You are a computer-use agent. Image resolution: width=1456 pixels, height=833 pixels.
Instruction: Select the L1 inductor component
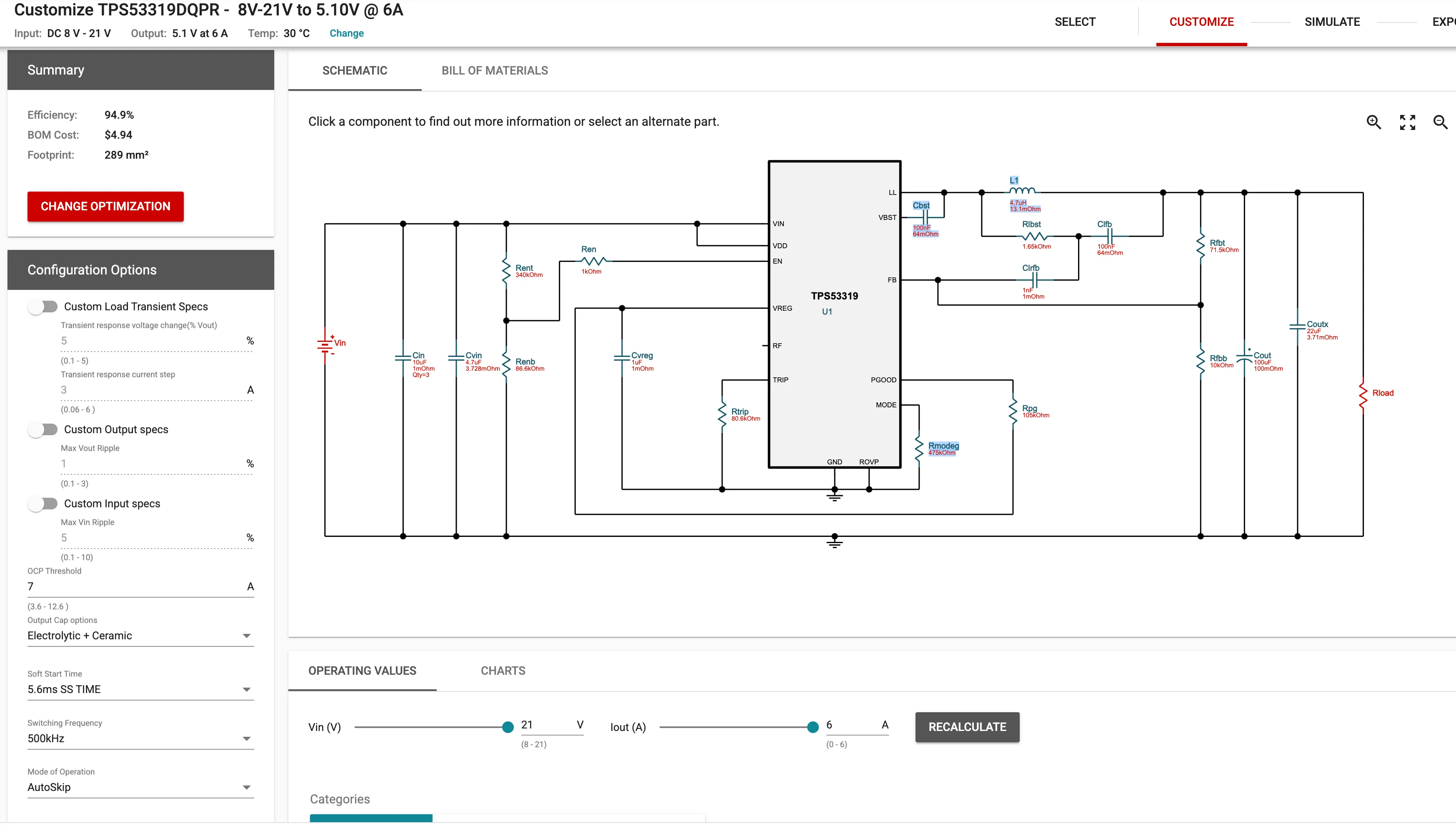1022,190
